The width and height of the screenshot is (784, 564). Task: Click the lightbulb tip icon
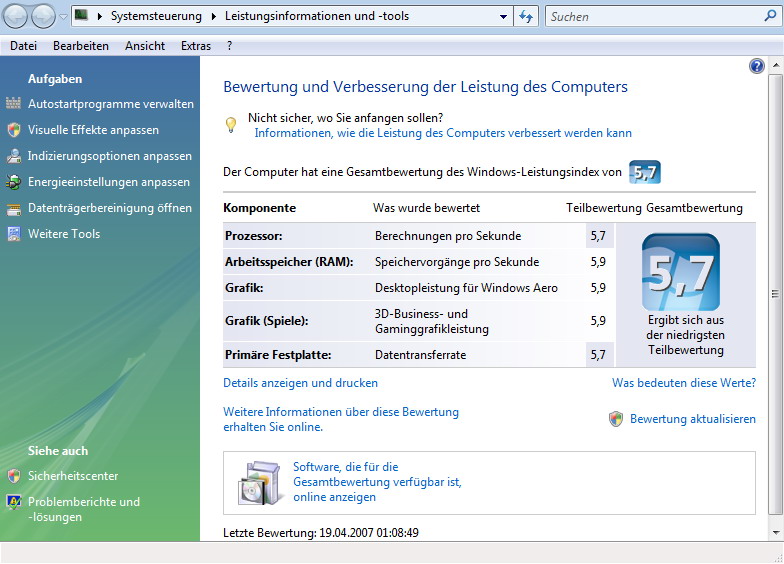click(230, 124)
